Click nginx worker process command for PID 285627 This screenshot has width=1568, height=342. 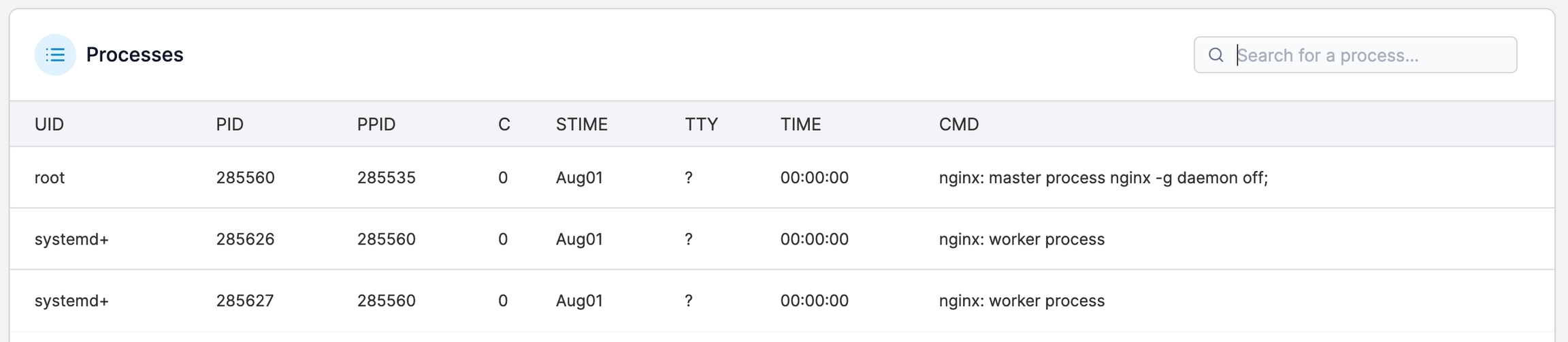coord(1021,300)
